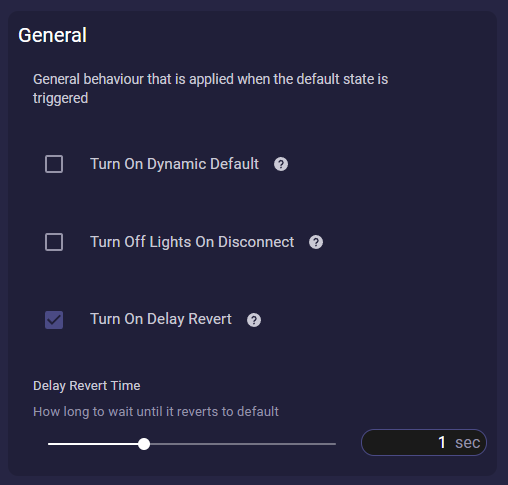This screenshot has height=485, width=508.
Task: Click the Delay Revert Time slider handle
Action: pos(144,444)
